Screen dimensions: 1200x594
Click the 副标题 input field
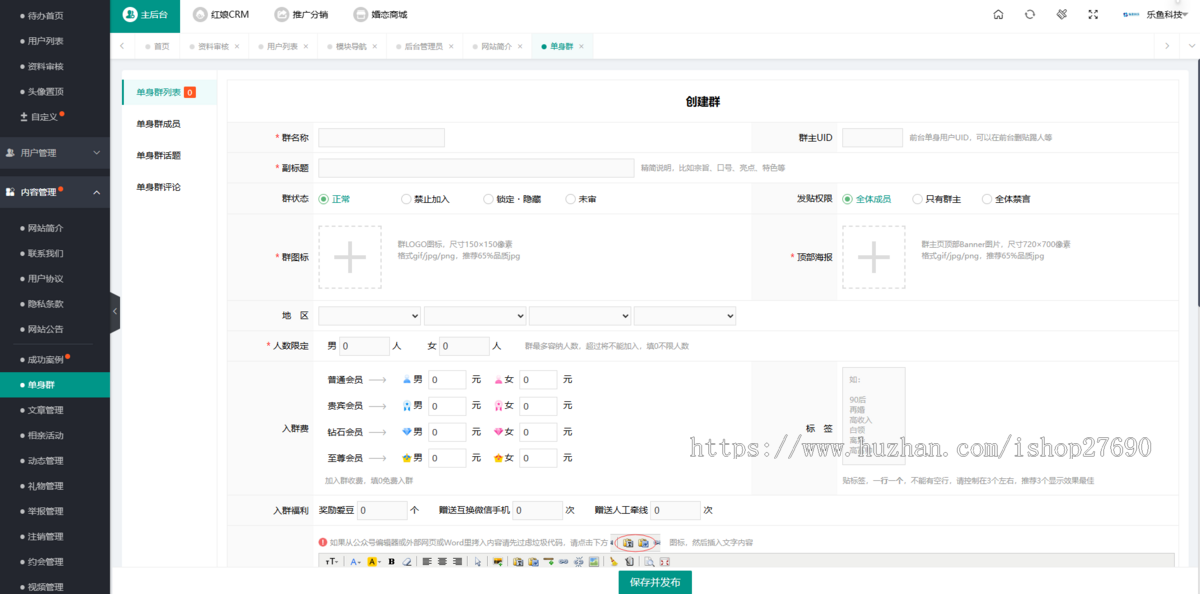pos(476,168)
